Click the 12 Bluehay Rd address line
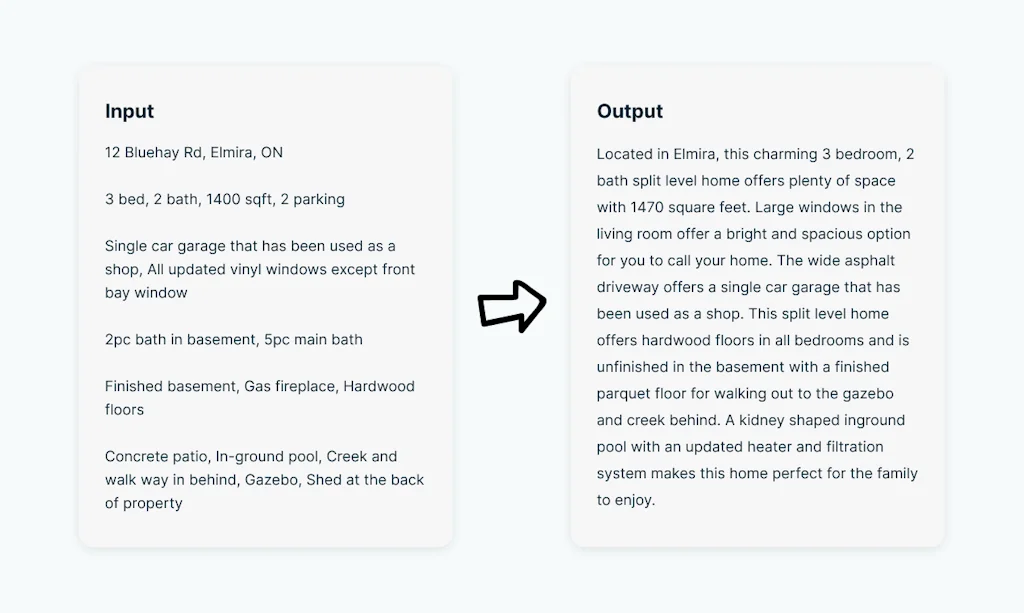Image resolution: width=1024 pixels, height=613 pixels. (193, 153)
